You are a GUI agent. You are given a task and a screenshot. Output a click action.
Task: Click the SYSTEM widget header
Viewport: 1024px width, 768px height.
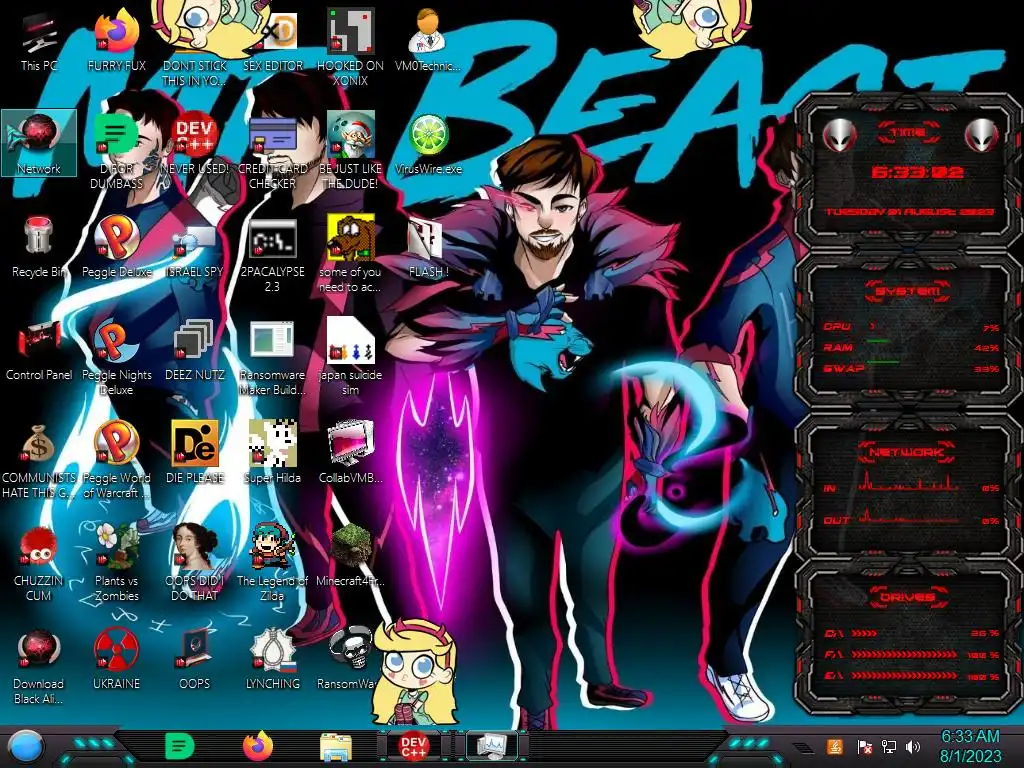pos(908,291)
